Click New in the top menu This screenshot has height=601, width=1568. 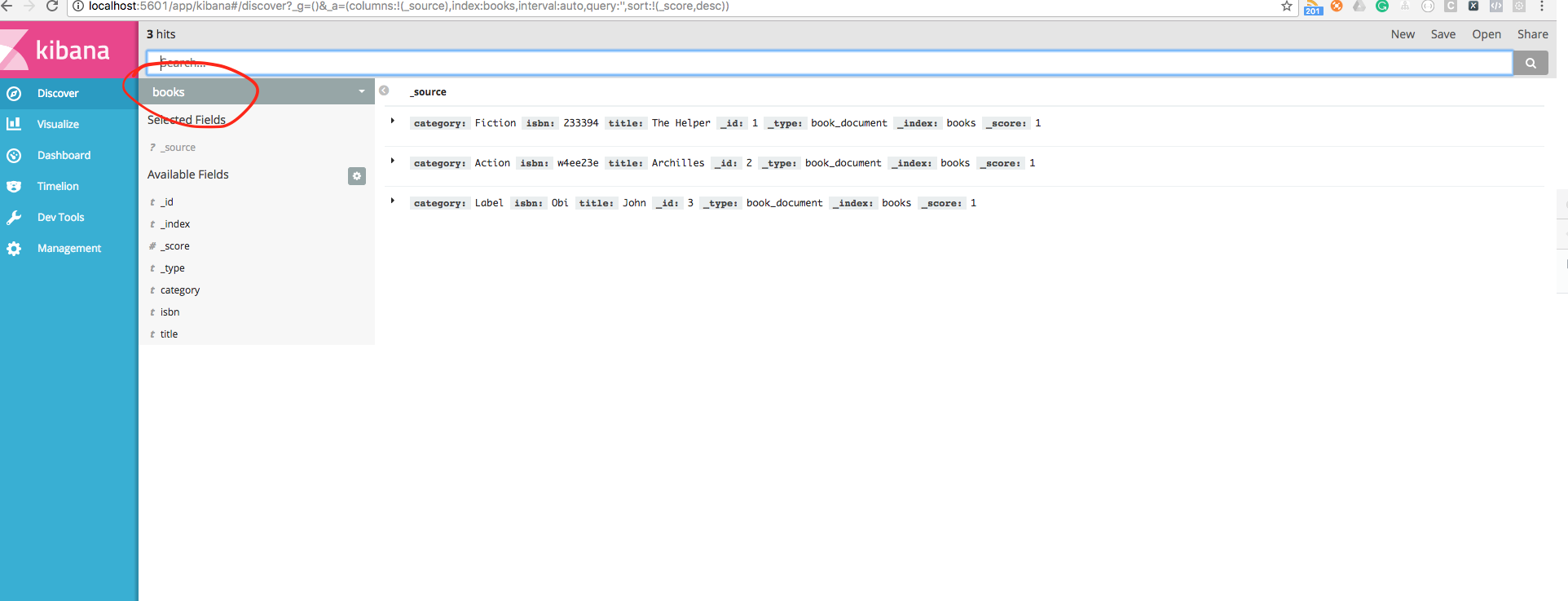[x=1403, y=34]
